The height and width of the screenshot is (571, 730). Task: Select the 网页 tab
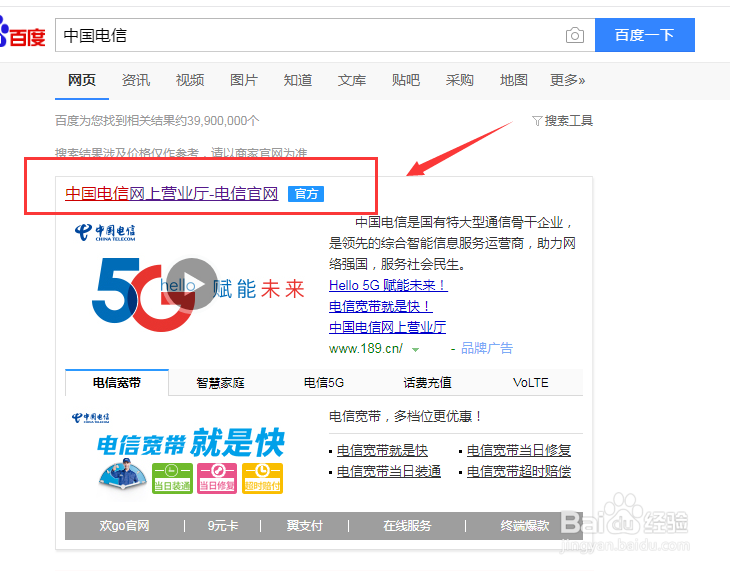[82, 80]
